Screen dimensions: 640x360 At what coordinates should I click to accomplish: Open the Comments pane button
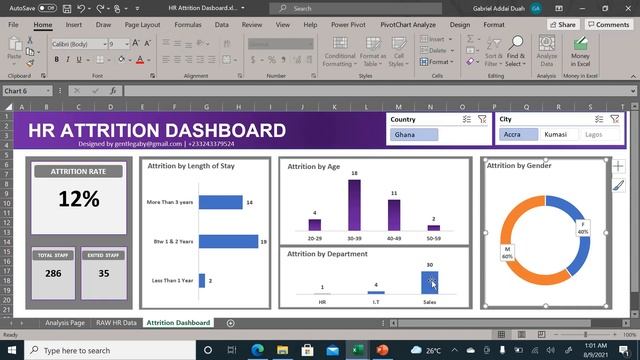coord(609,24)
